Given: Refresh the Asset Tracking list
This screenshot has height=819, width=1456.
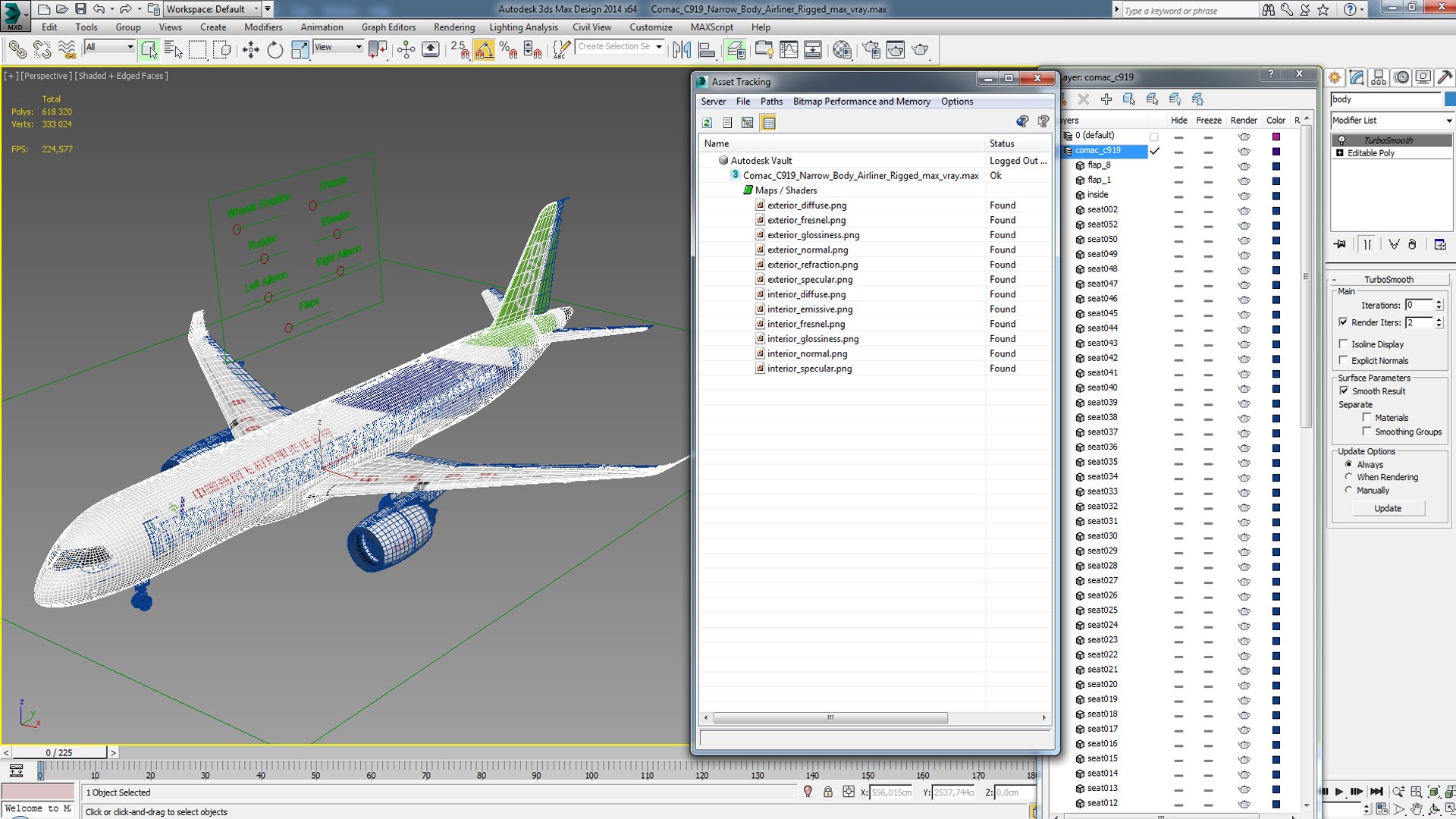Looking at the screenshot, I should [x=707, y=123].
